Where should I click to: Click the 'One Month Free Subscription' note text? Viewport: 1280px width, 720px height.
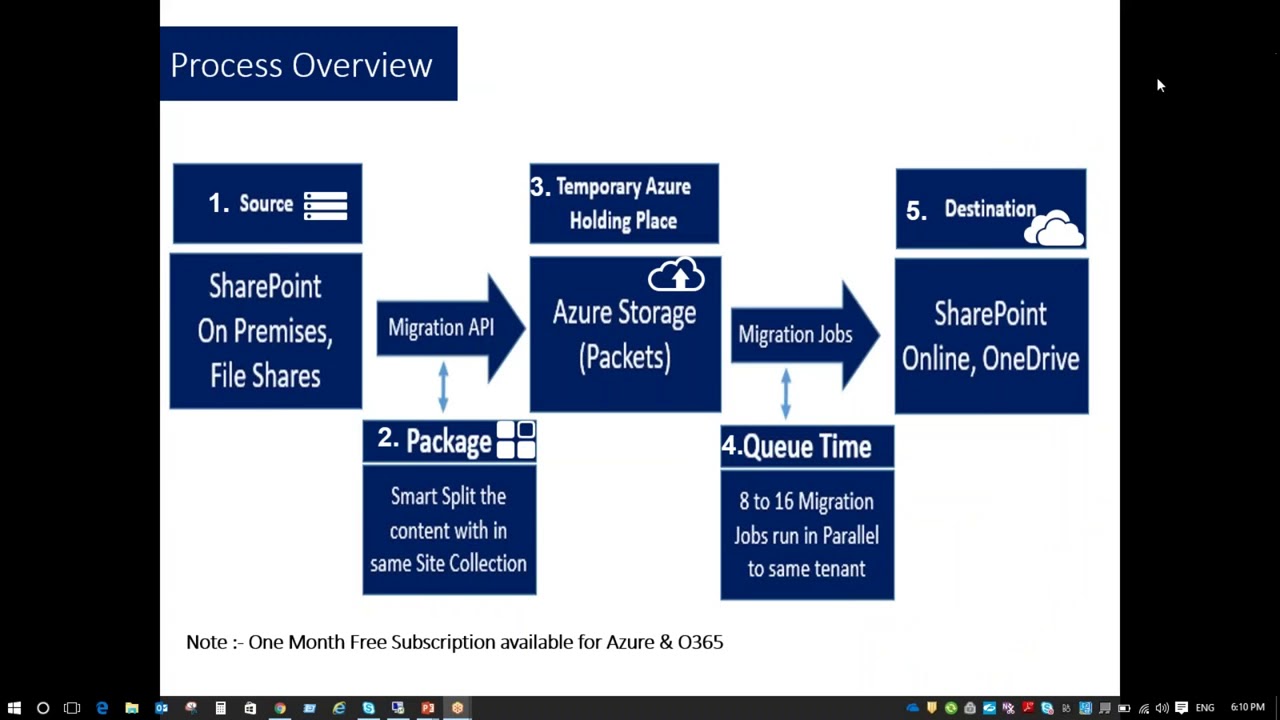[455, 642]
